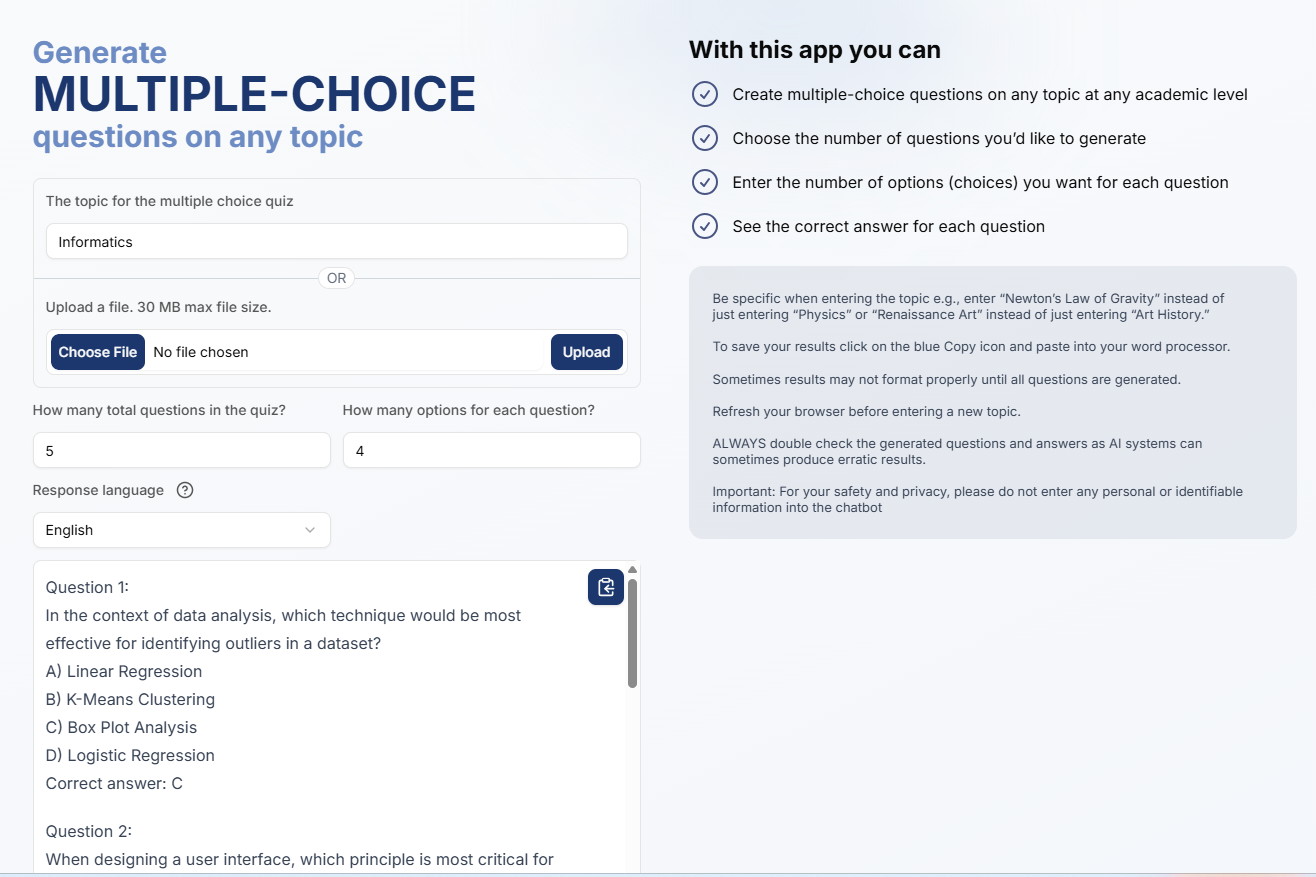Click the blue Copy results icon
This screenshot has height=877, width=1316.
point(605,587)
